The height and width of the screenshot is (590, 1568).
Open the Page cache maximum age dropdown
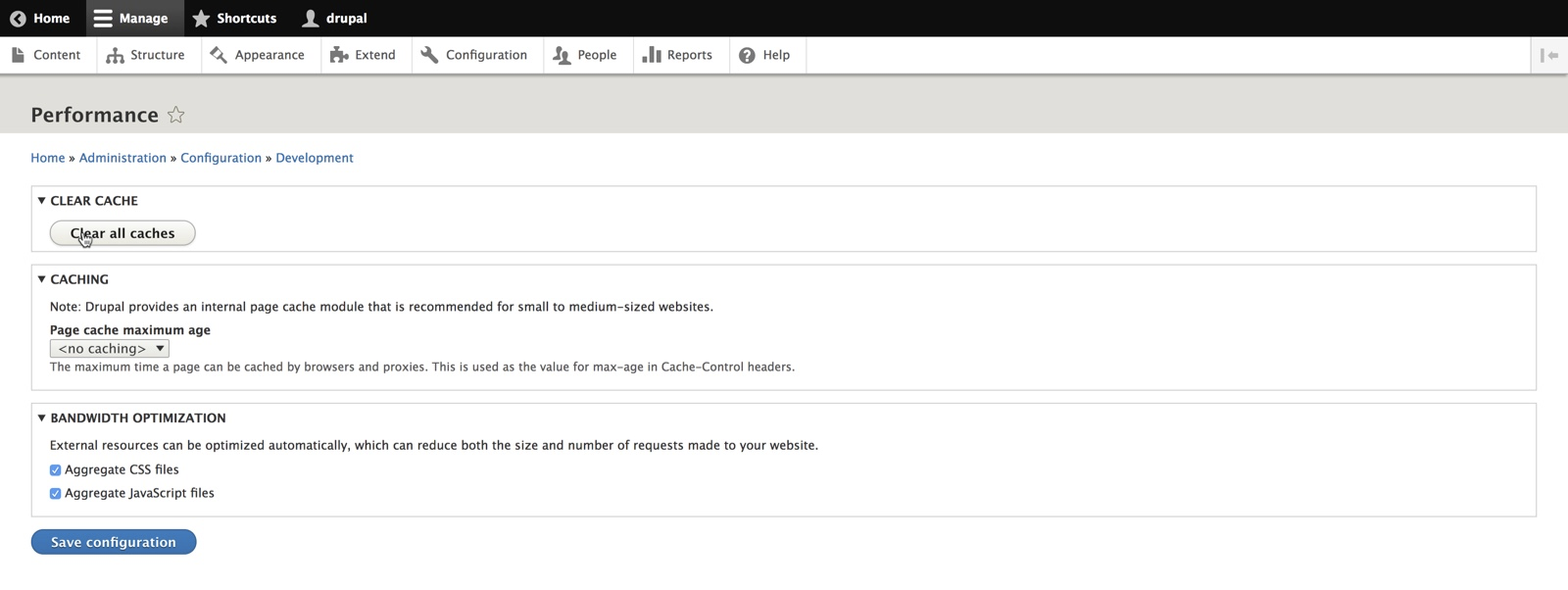tap(110, 349)
